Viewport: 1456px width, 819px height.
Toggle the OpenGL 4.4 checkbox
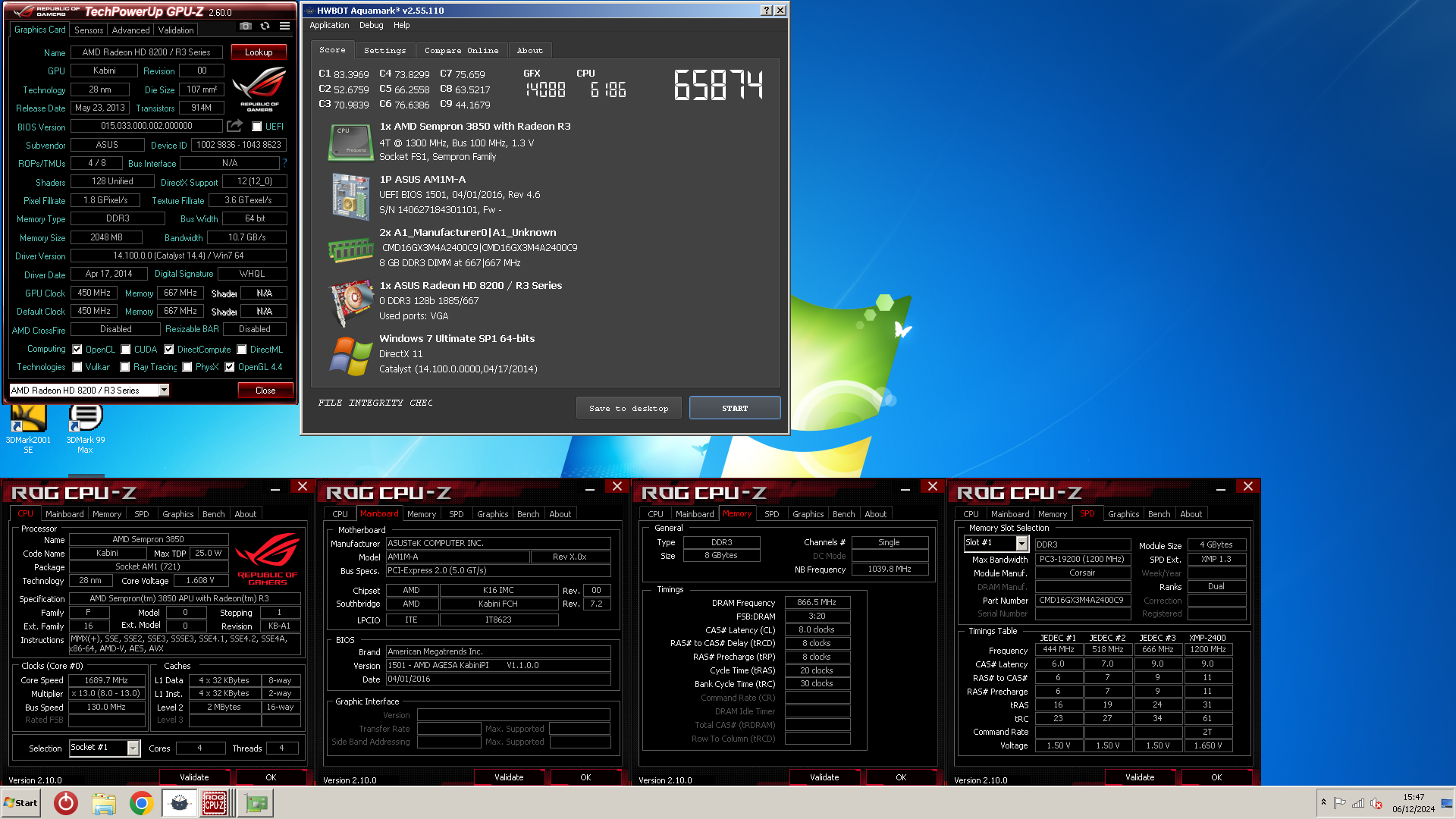(230, 367)
